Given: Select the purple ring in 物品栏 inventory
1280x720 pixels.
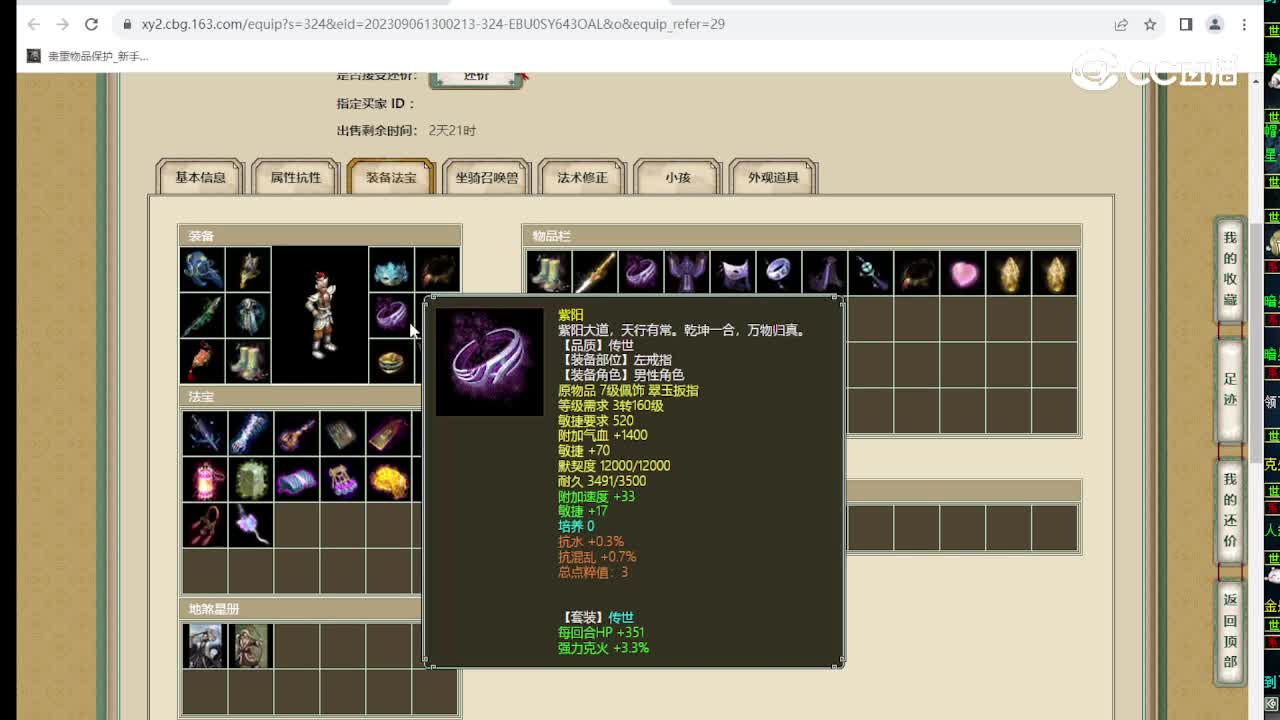Looking at the screenshot, I should point(641,272).
